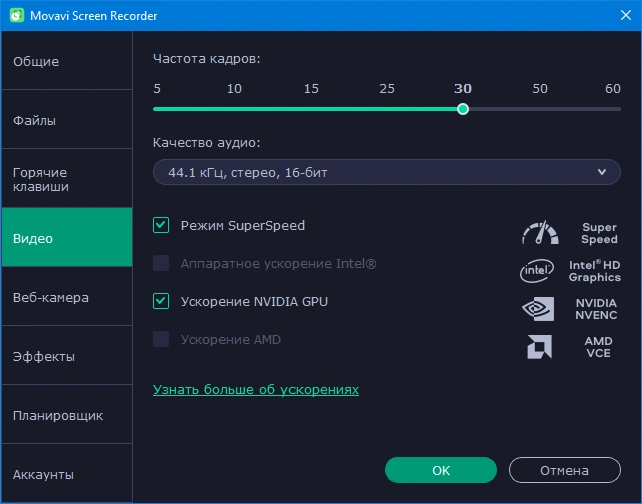Image resolution: width=642 pixels, height=504 pixels.
Task: Switch to the Файлы tab
Action: pos(67,120)
